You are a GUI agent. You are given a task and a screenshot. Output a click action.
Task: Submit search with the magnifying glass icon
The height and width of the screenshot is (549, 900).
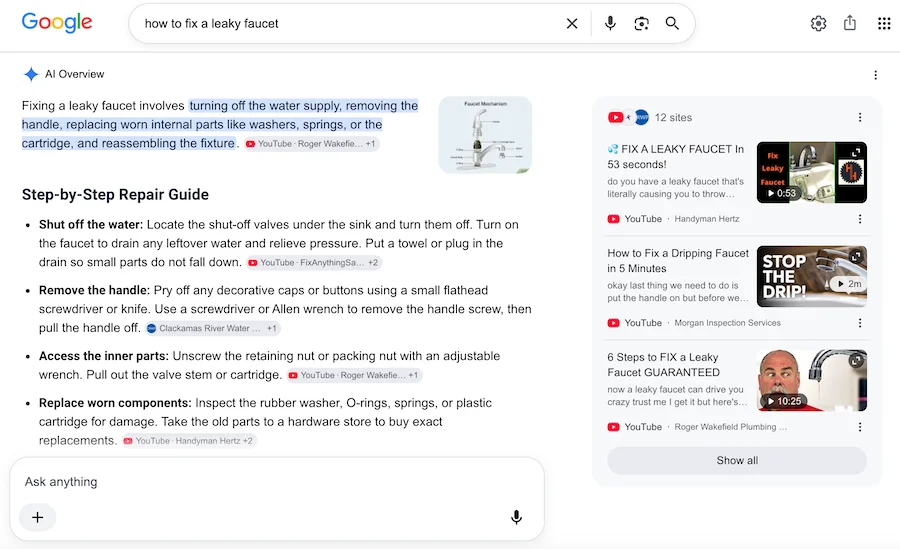pos(672,24)
